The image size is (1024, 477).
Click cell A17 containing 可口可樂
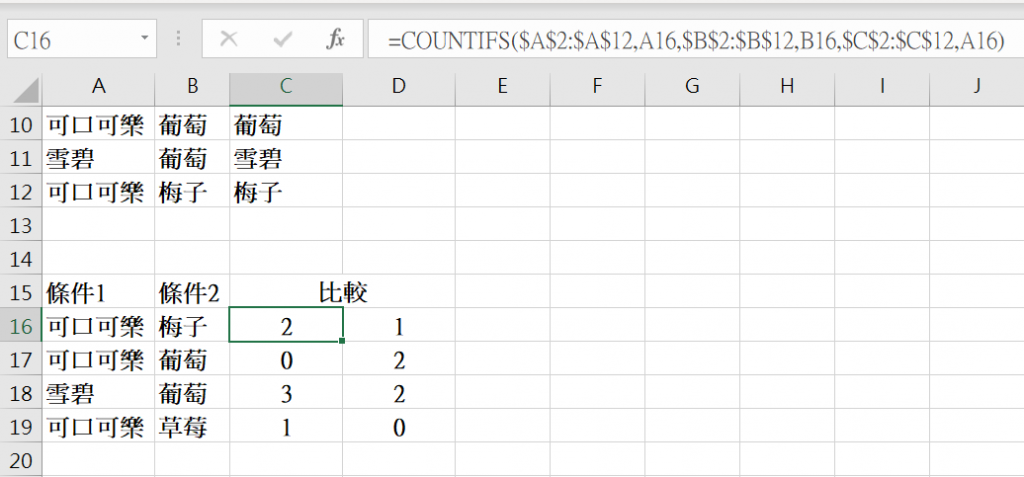click(99, 359)
